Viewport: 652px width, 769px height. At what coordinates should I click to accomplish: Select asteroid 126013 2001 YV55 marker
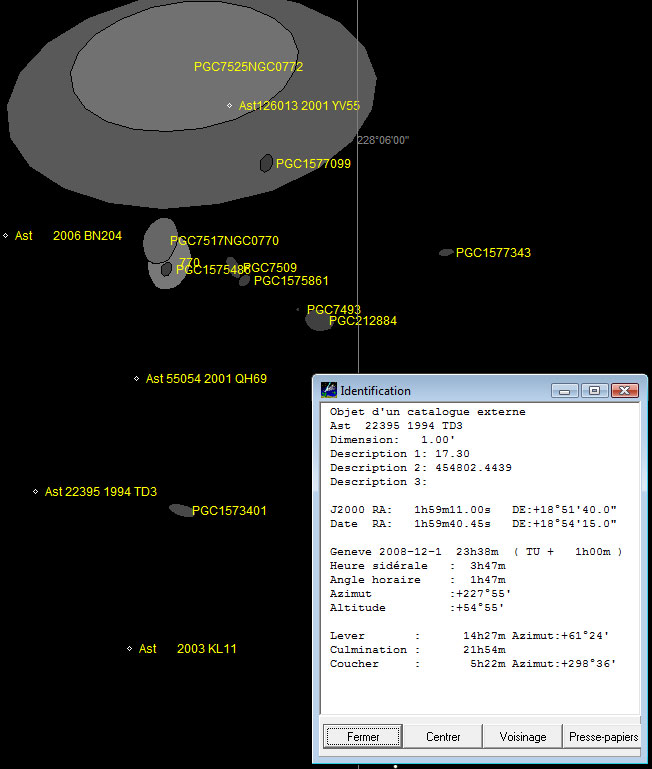[230, 105]
